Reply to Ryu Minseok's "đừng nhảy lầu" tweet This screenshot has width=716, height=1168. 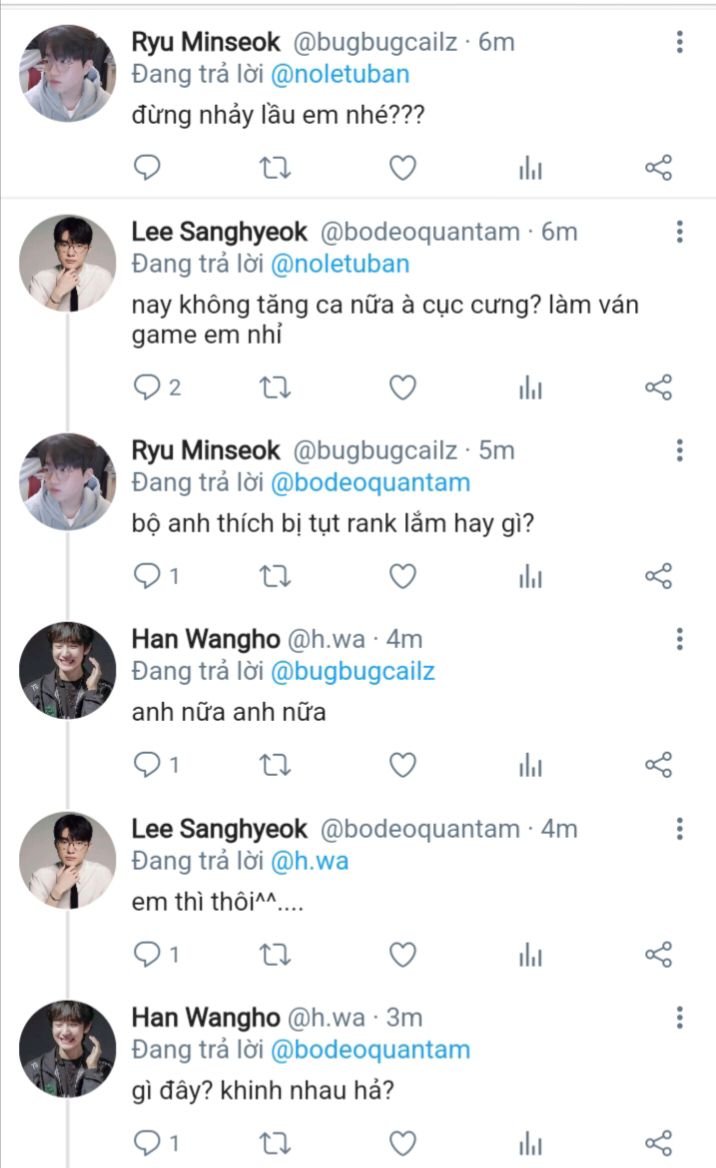[x=147, y=169]
